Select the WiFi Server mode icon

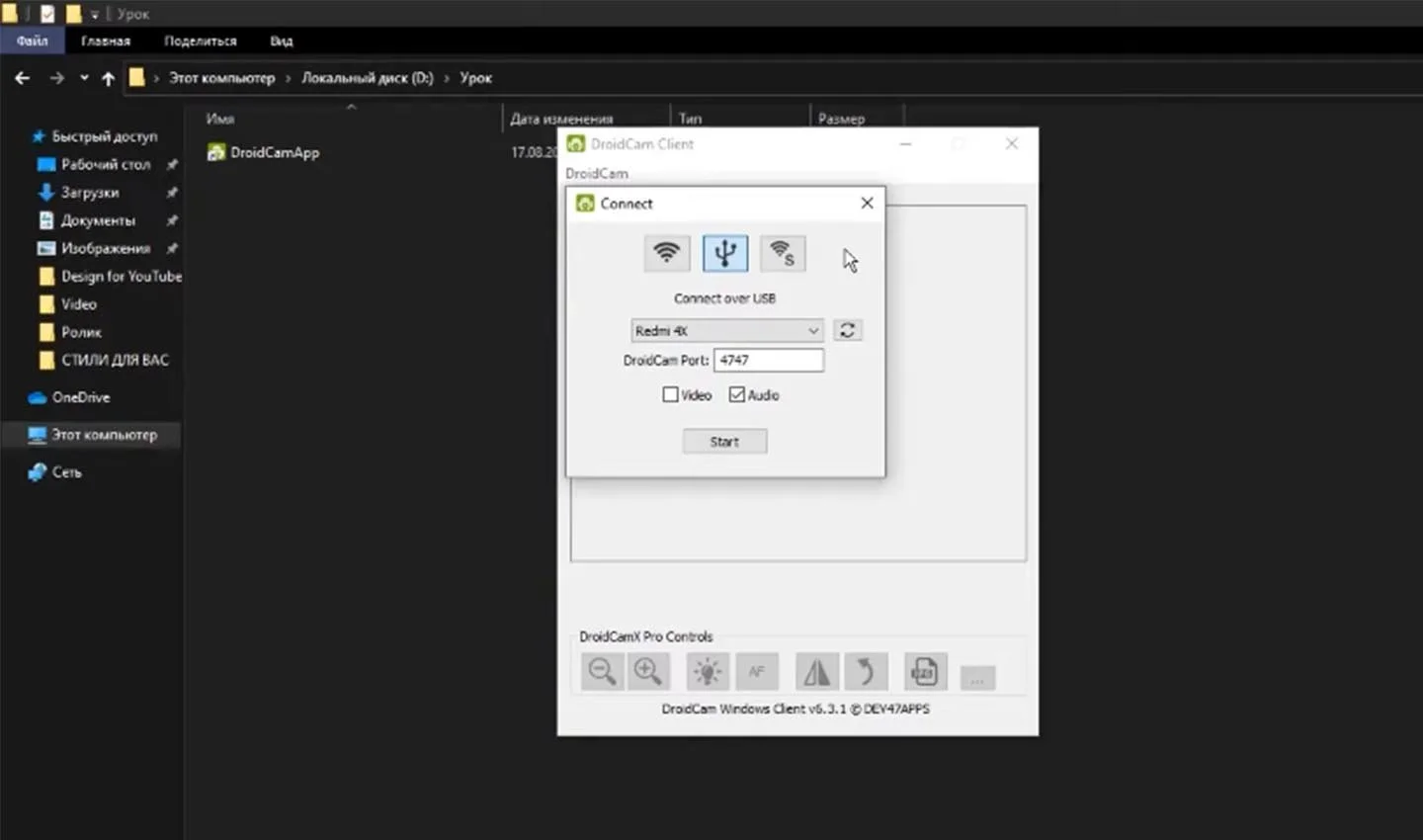783,253
